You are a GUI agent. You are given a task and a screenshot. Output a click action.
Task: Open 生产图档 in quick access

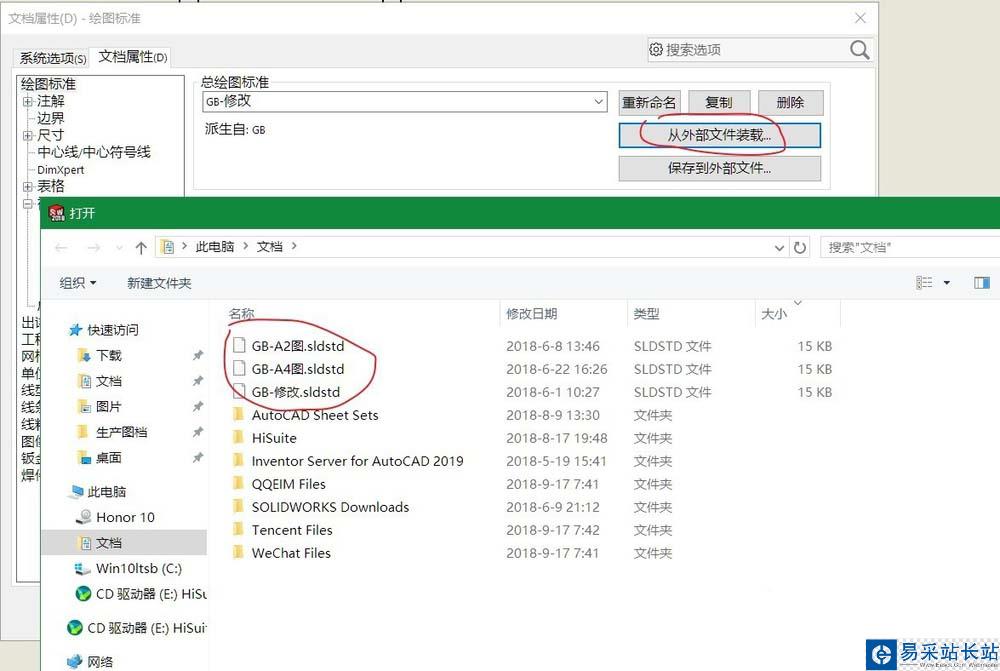tap(121, 432)
